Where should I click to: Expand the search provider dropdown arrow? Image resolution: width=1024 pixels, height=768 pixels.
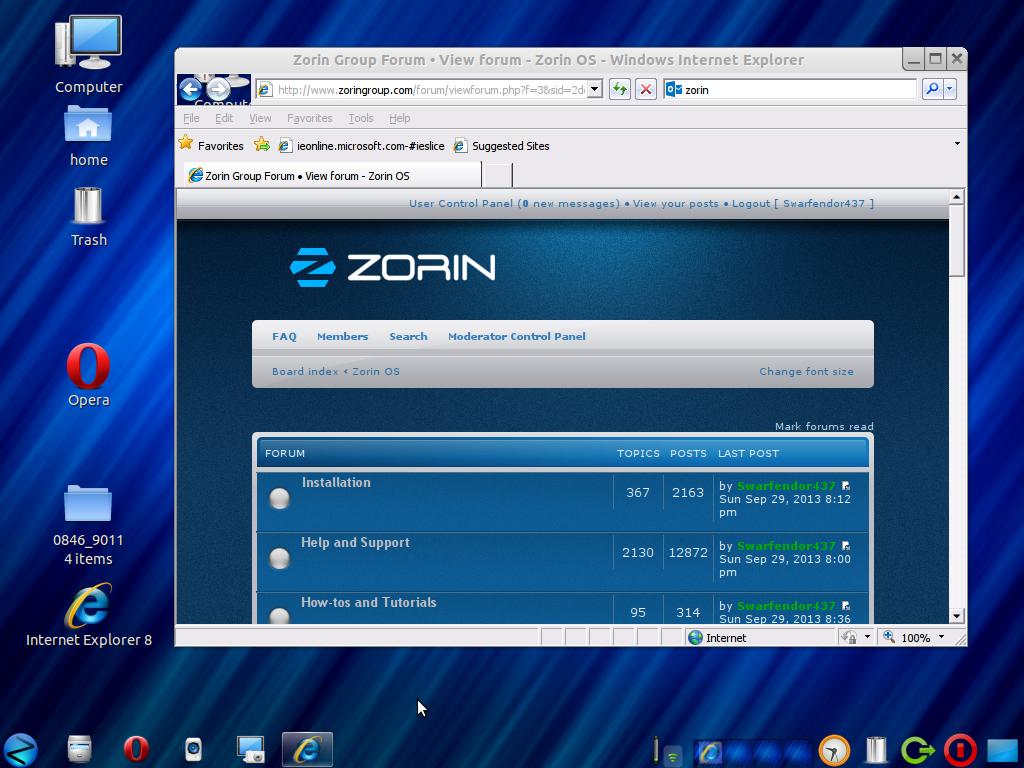pos(949,89)
